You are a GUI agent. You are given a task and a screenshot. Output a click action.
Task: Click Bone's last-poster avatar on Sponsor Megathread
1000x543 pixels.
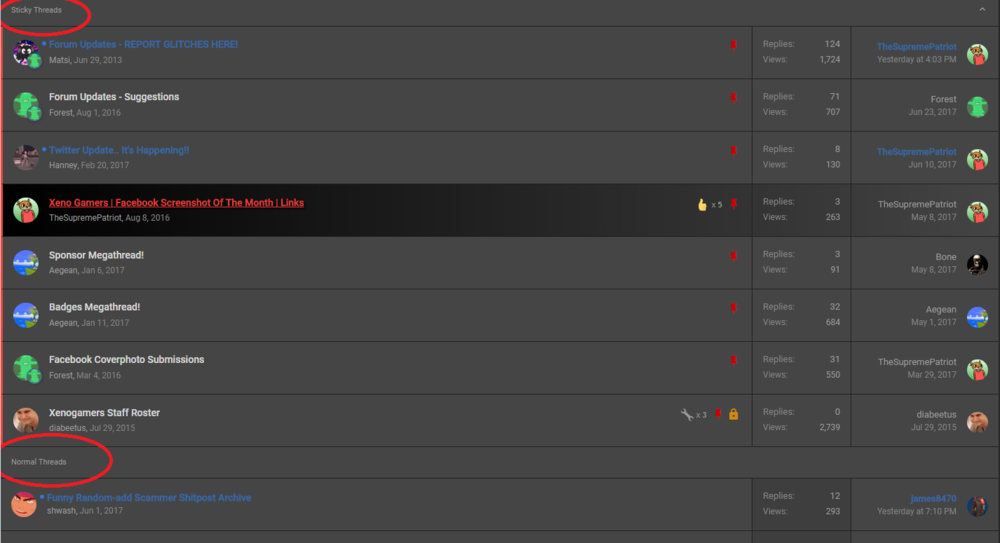pos(977,264)
